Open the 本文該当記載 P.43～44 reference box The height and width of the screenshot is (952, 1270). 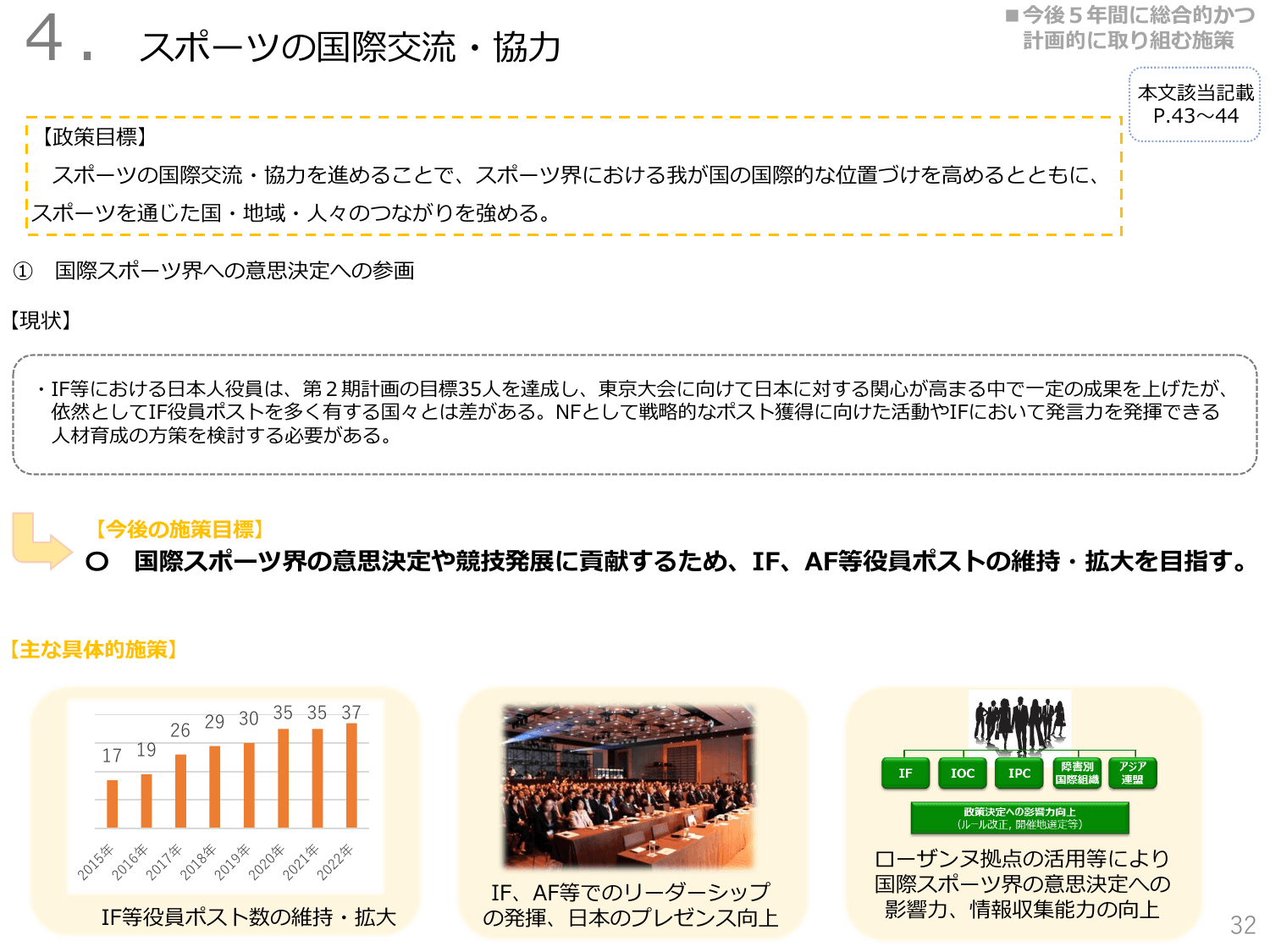pyautogui.click(x=1195, y=107)
